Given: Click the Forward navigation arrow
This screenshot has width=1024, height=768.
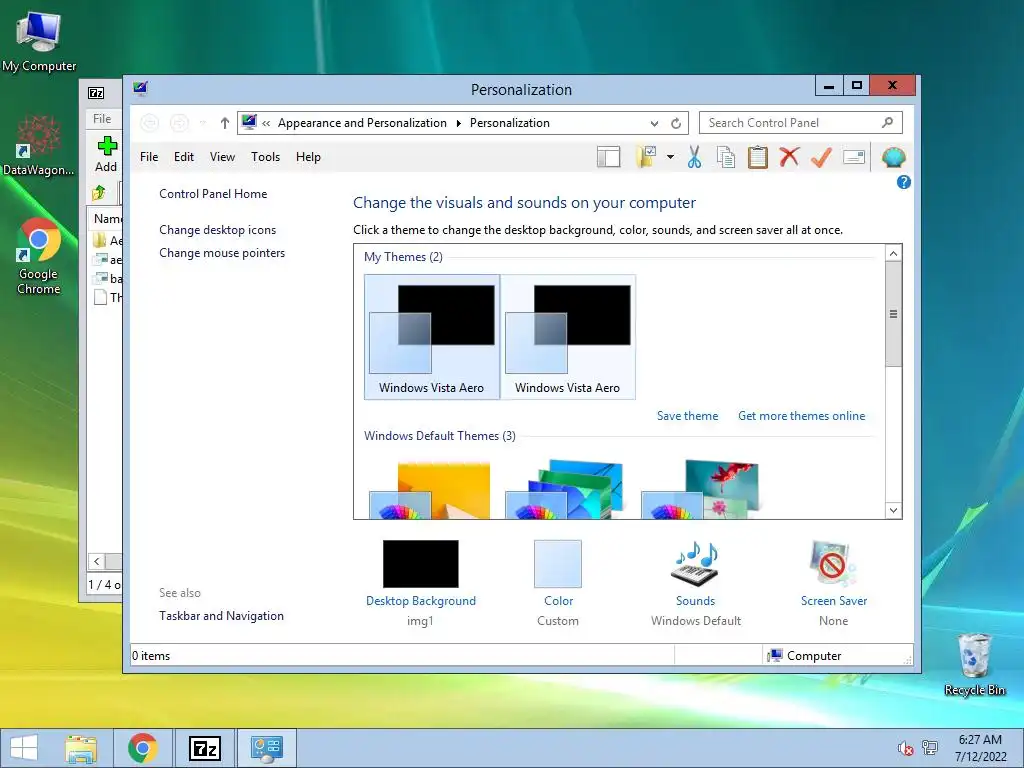Looking at the screenshot, I should (179, 123).
